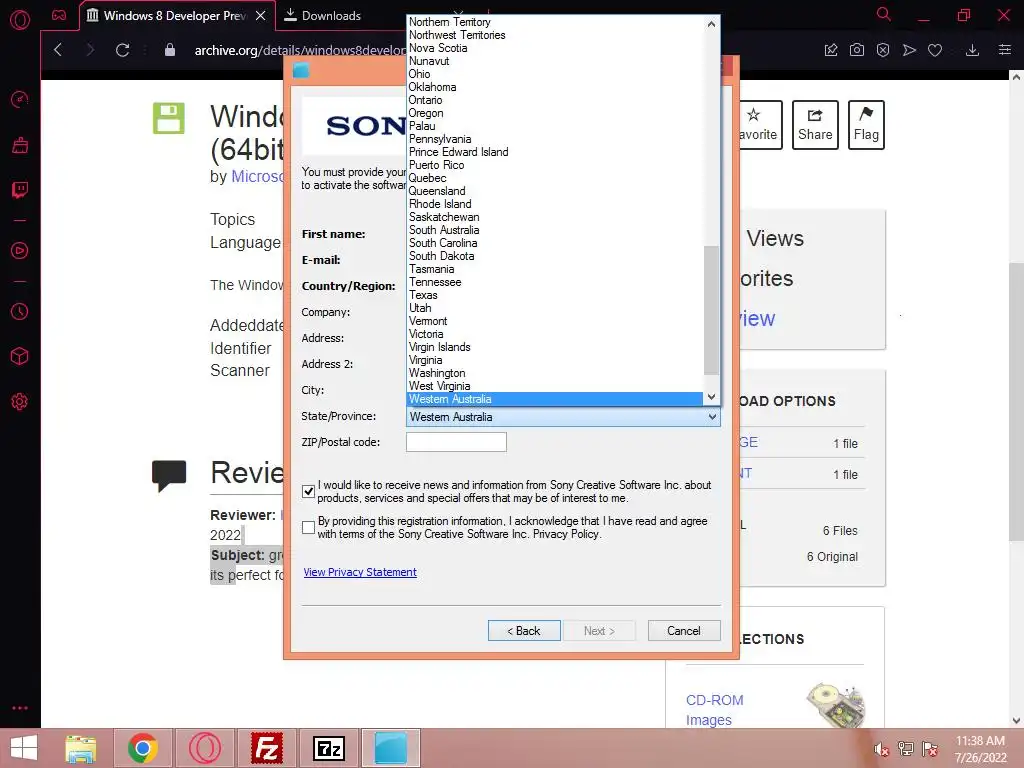Open the ad blocker shield icon
Viewport: 1024px width, 768px height.
[x=883, y=50]
